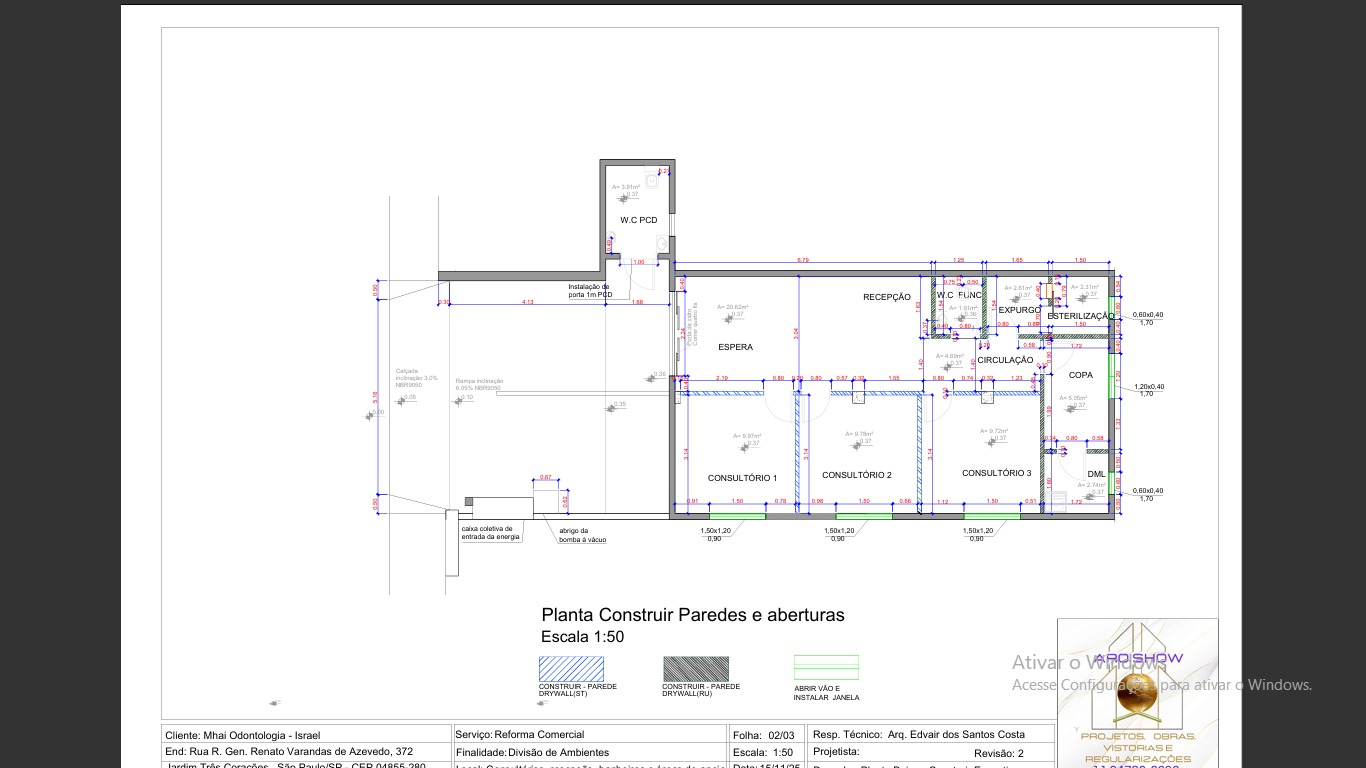Select the 'W.C FUNC' room label
The height and width of the screenshot is (768, 1366).
tap(959, 295)
